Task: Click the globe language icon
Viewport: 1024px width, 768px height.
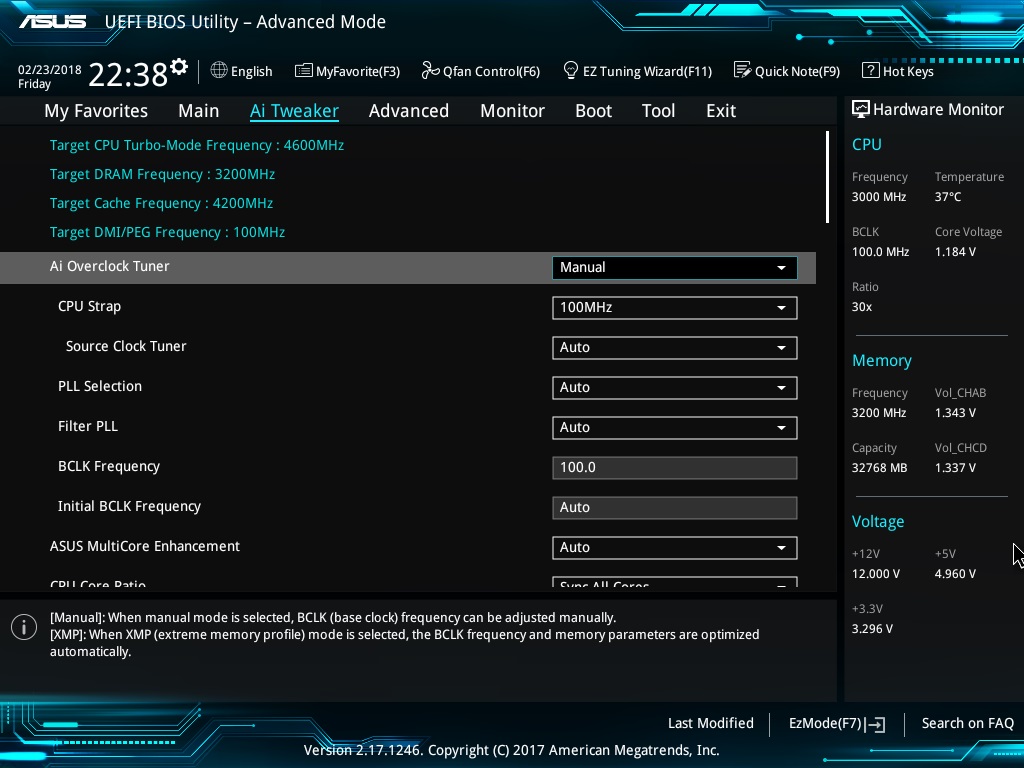Action: pos(219,70)
